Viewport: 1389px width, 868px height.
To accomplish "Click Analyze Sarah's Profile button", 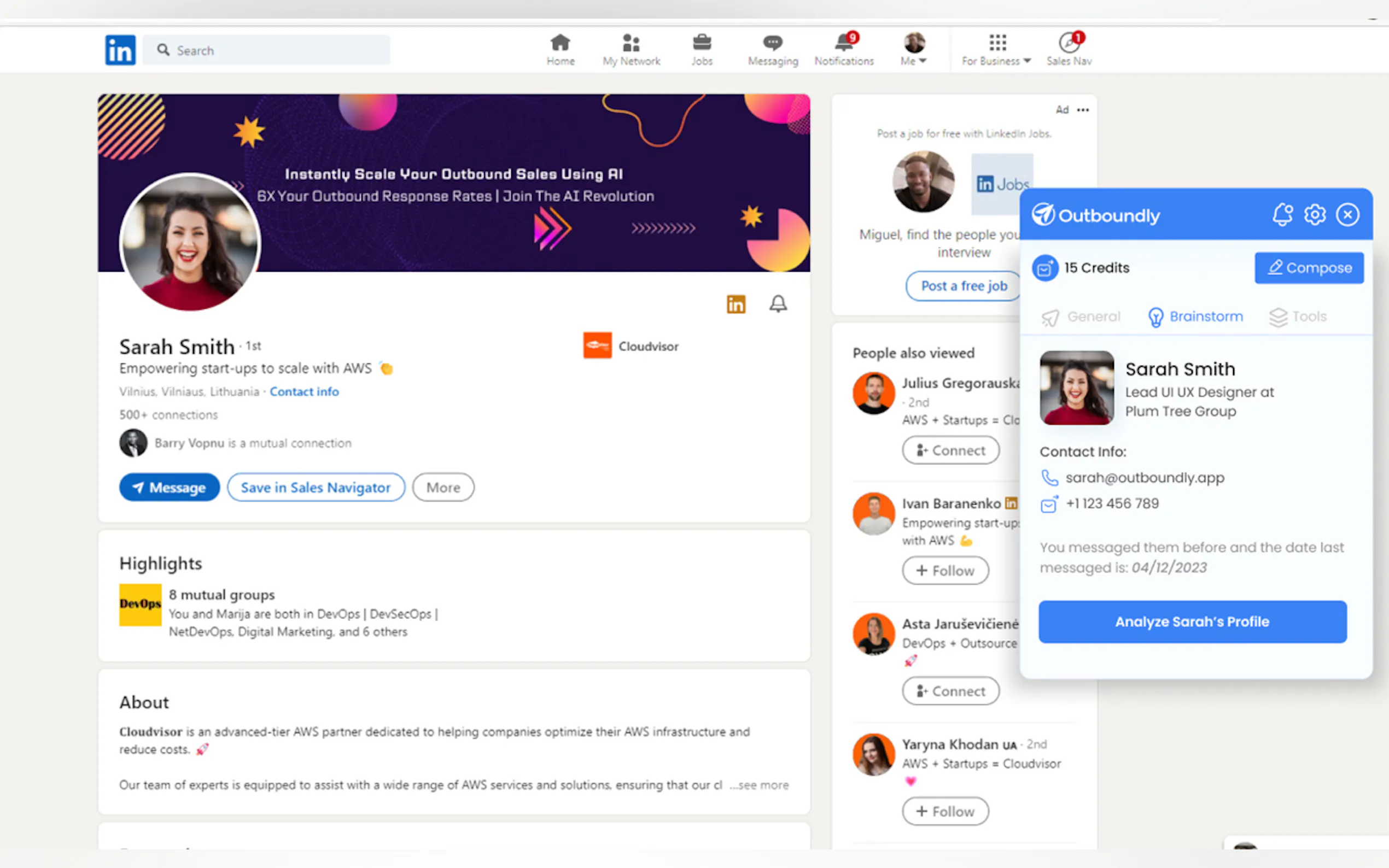I will 1192,621.
